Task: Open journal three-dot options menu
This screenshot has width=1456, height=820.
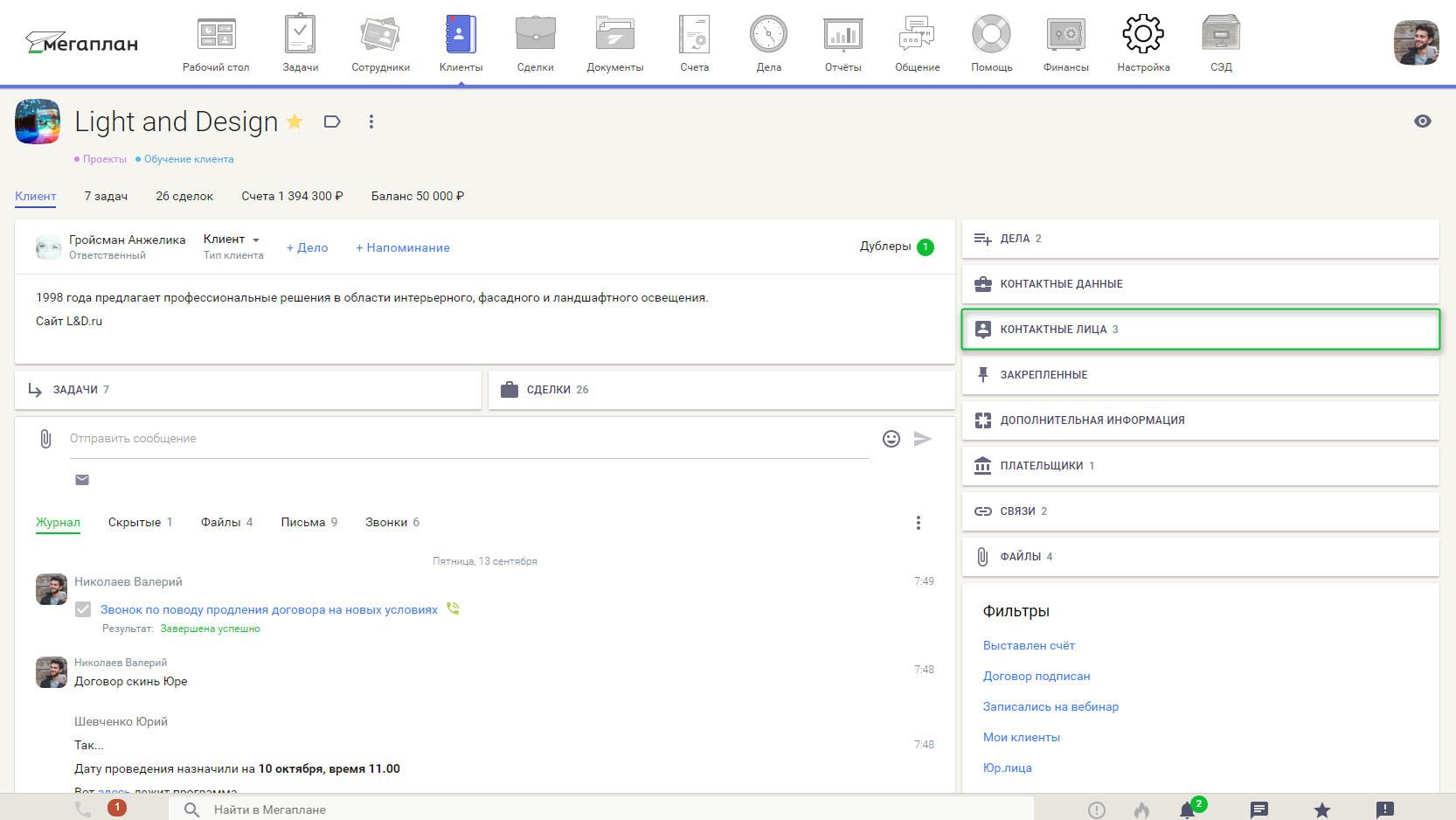Action: 918,523
